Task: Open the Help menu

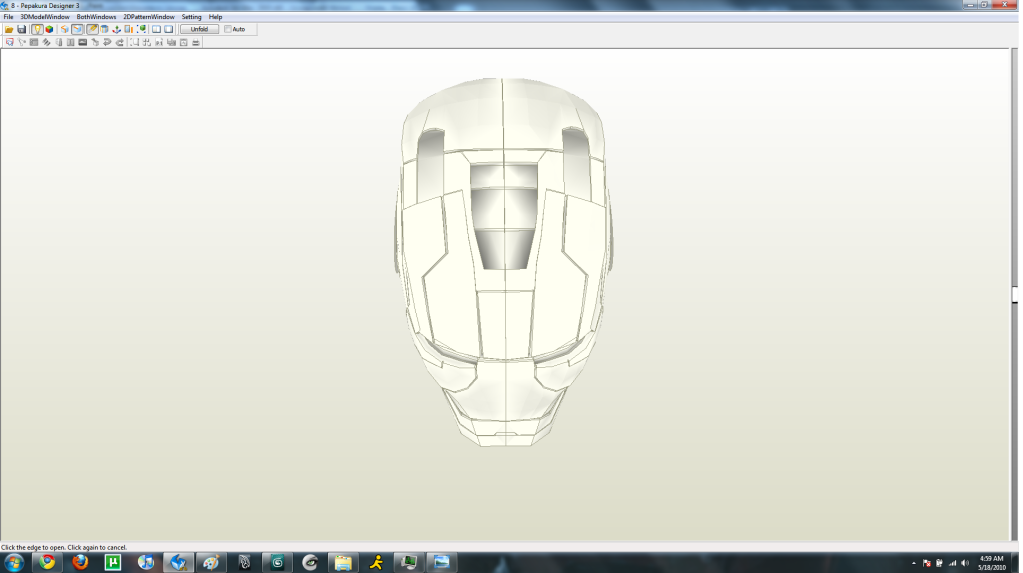Action: point(215,17)
